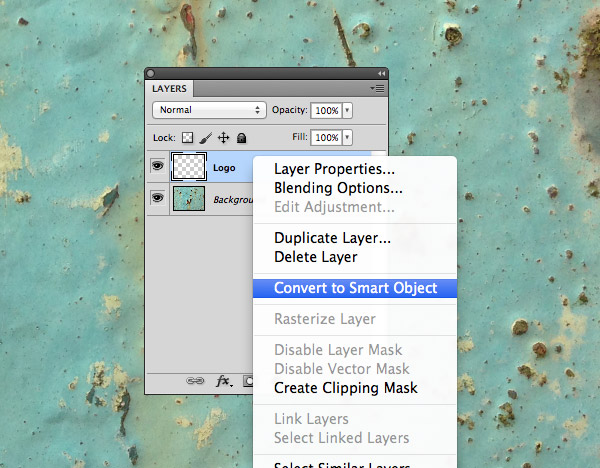This screenshot has width=600, height=468.
Task: Click the lock position move icon
Action: coord(223,138)
